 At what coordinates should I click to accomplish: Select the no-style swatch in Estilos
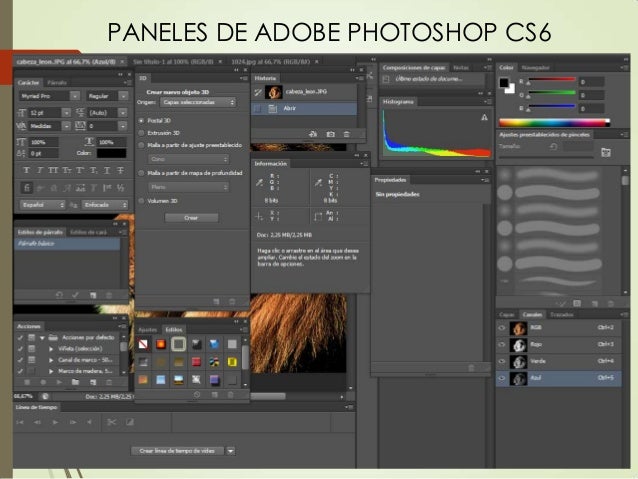pyautogui.click(x=143, y=344)
